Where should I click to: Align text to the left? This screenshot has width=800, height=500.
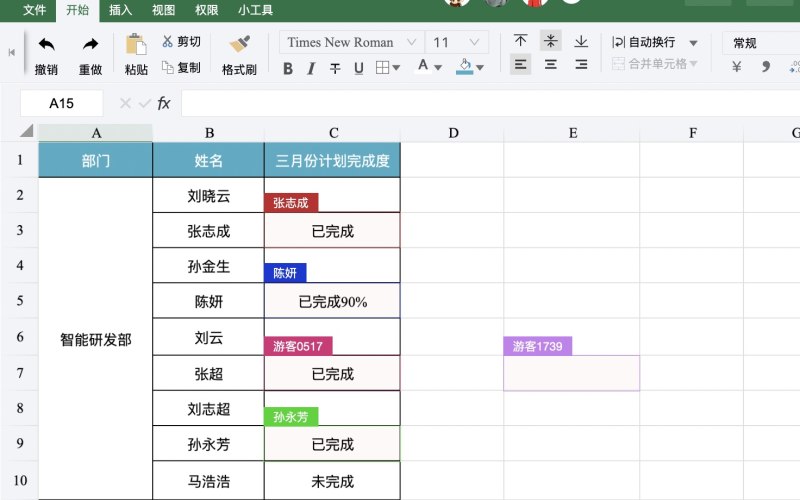(520, 64)
